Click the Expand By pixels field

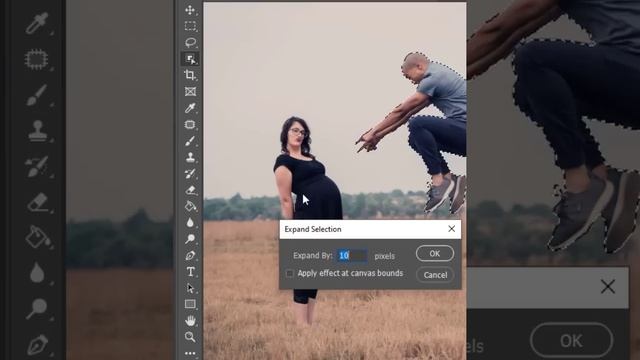pyautogui.click(x=352, y=256)
